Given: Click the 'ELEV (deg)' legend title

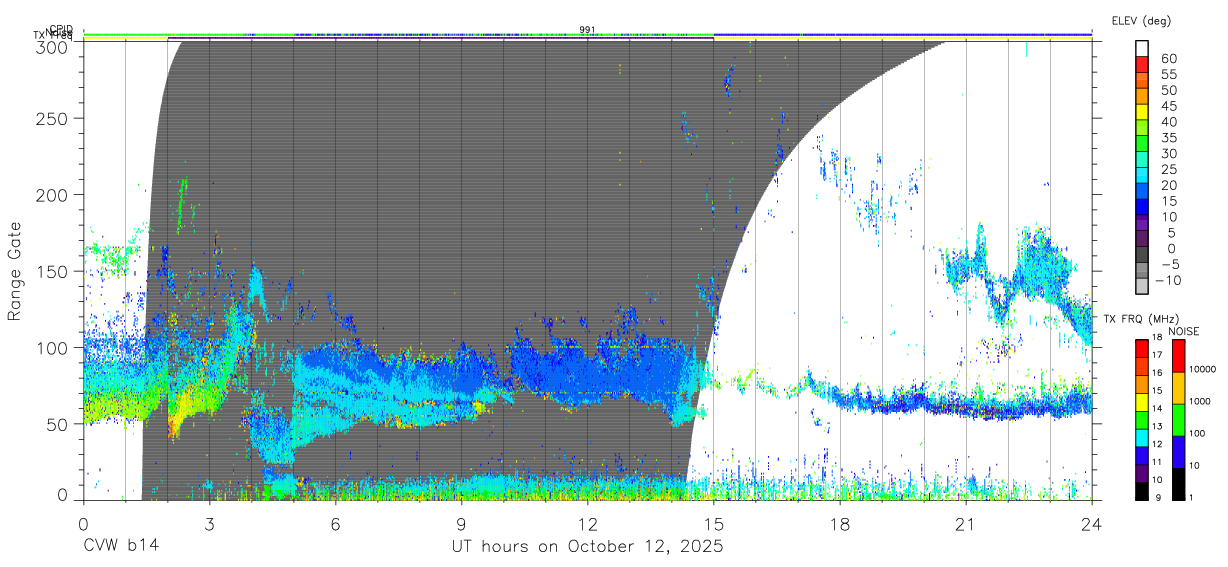Looking at the screenshot, I should [x=1141, y=21].
